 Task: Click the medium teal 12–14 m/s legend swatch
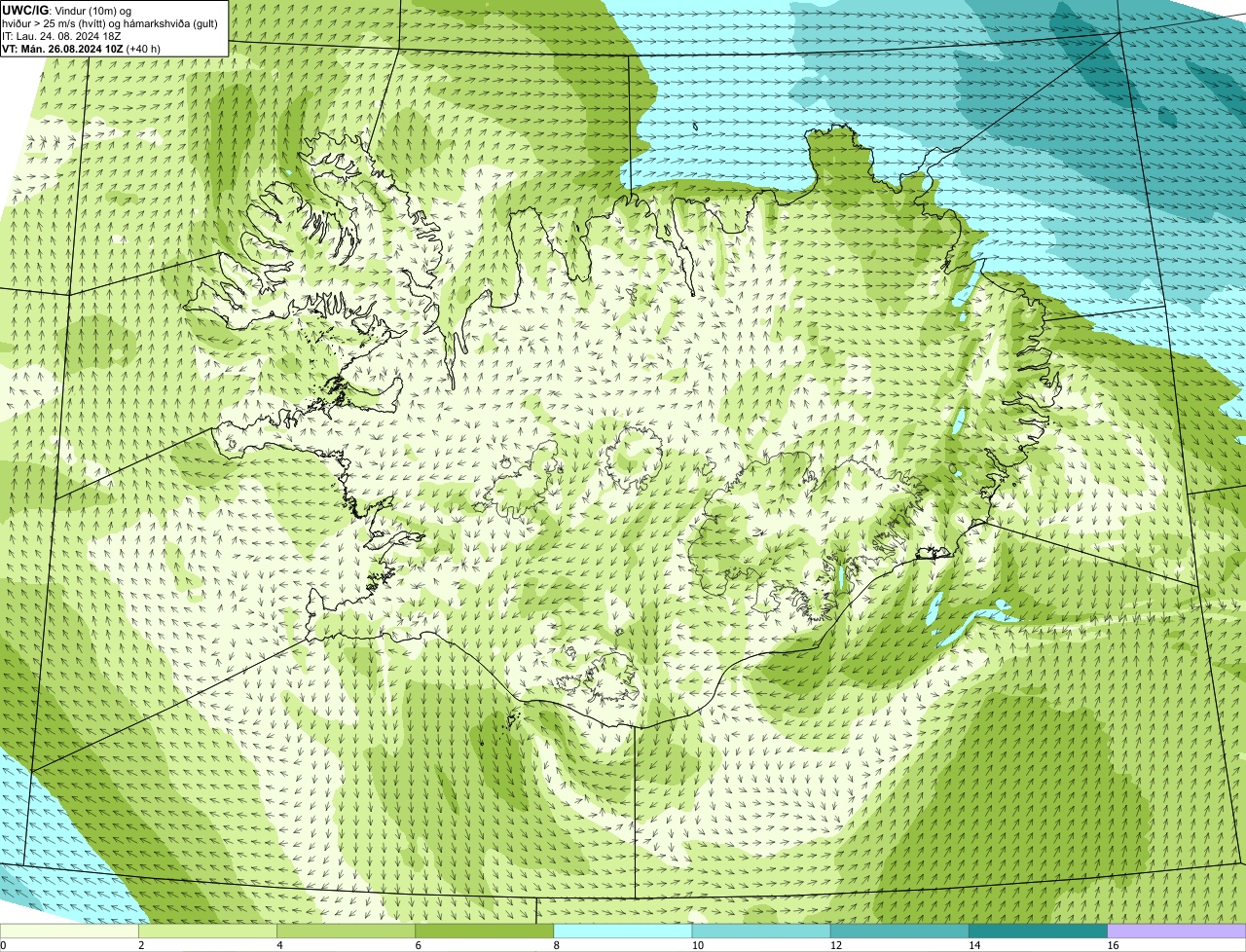(x=899, y=931)
